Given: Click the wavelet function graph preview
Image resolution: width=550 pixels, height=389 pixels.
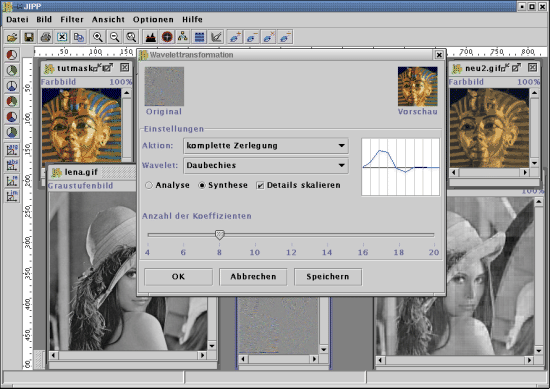Looking at the screenshot, I should tap(400, 167).
